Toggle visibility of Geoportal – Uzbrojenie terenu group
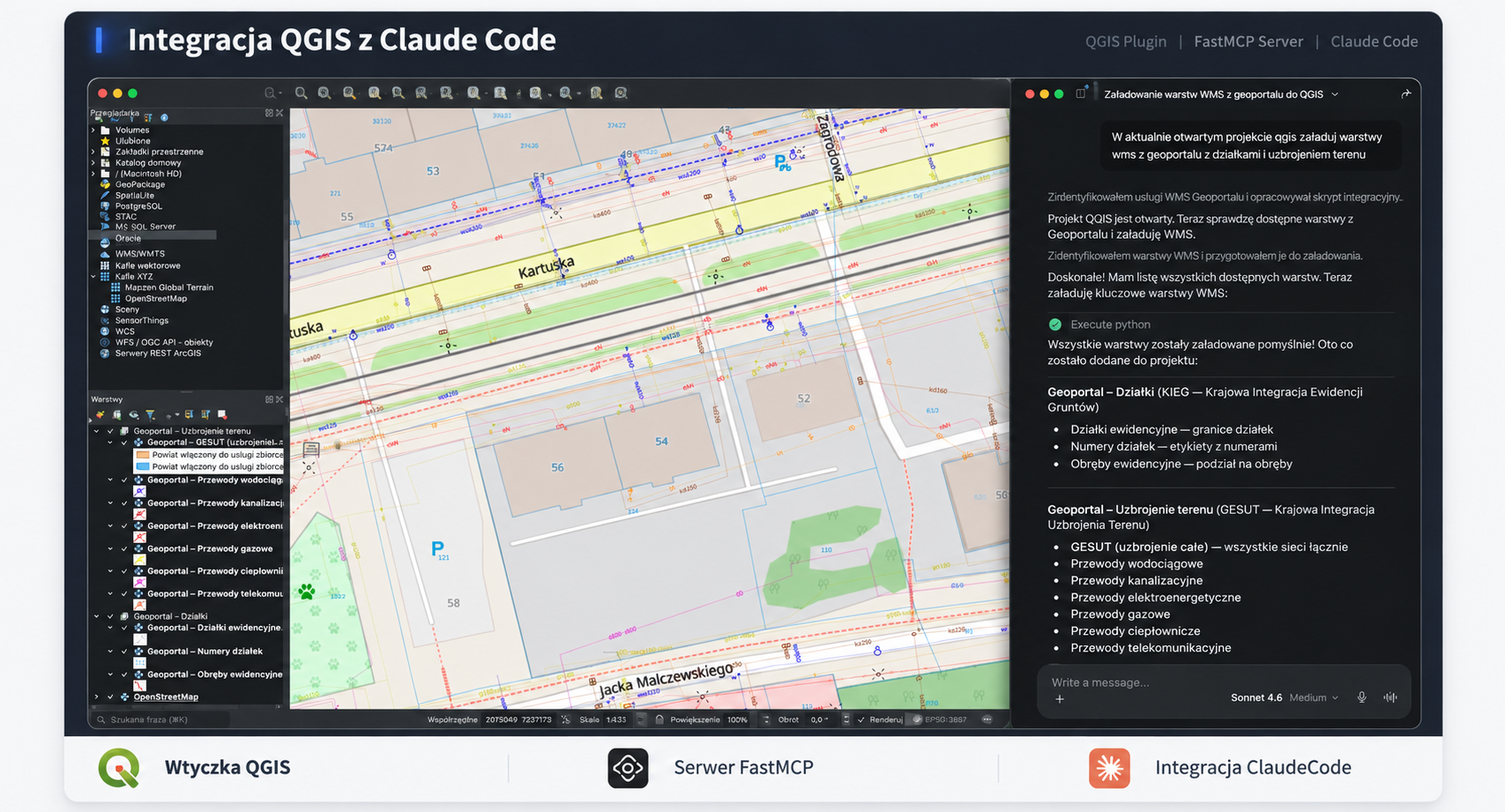Image resolution: width=1505 pixels, height=812 pixels. click(110, 431)
